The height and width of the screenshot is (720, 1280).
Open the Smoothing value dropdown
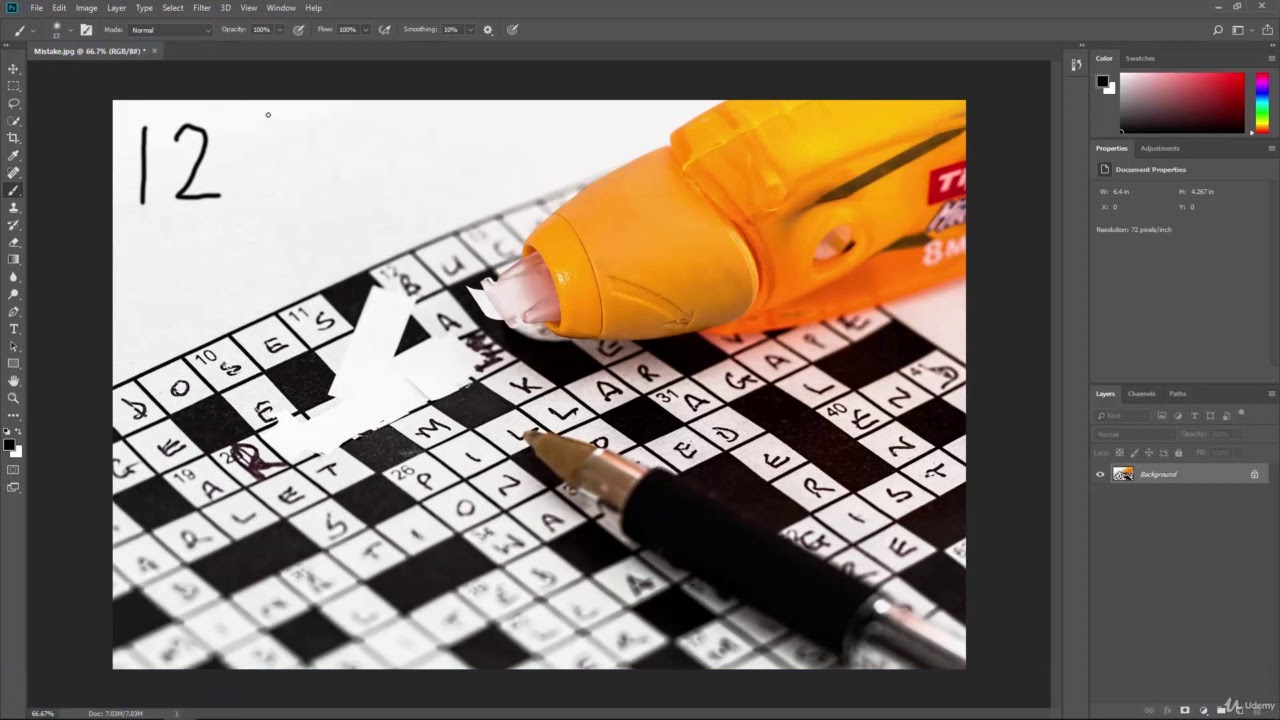click(469, 30)
